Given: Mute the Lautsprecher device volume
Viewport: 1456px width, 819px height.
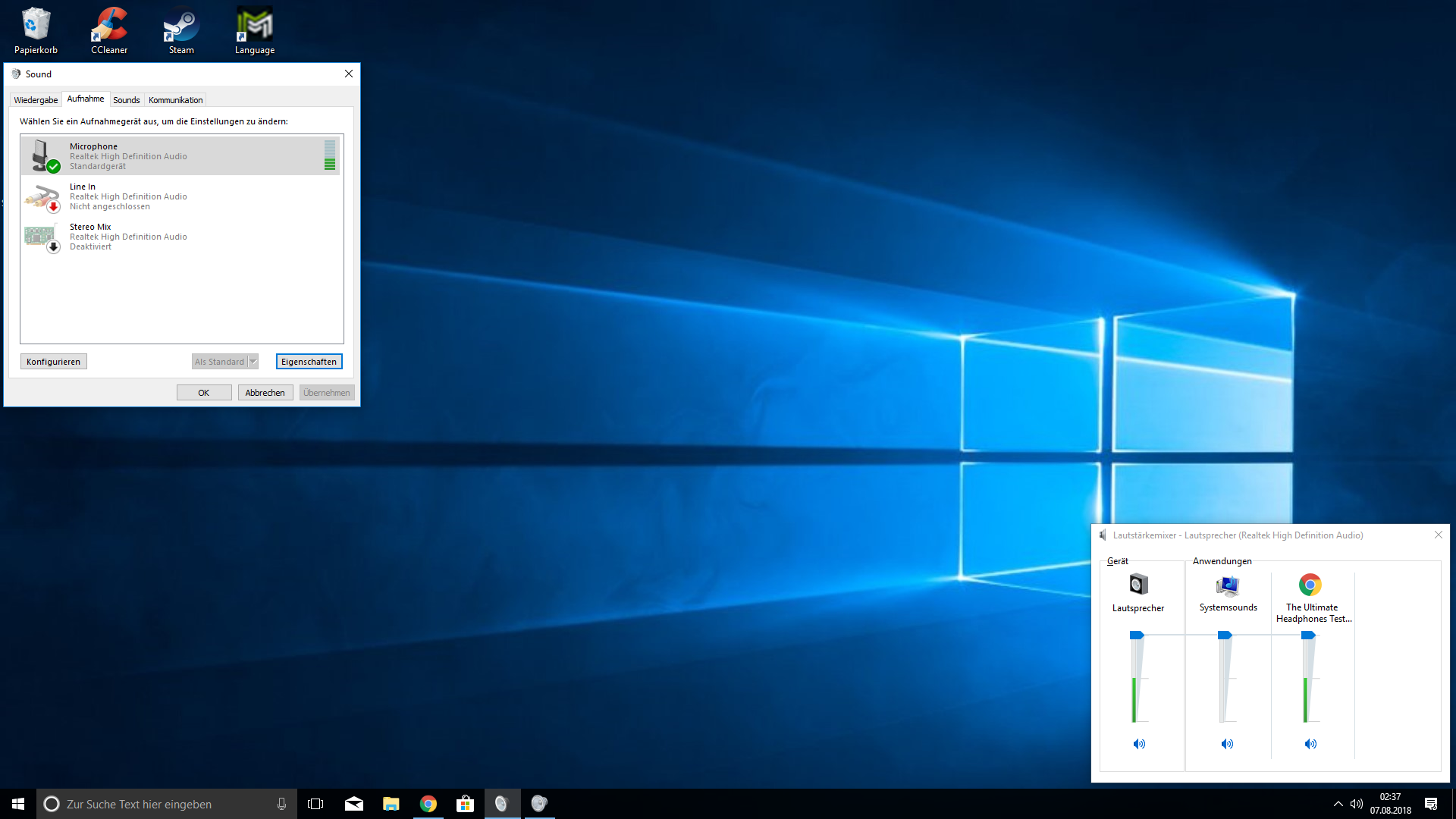Looking at the screenshot, I should (x=1139, y=744).
